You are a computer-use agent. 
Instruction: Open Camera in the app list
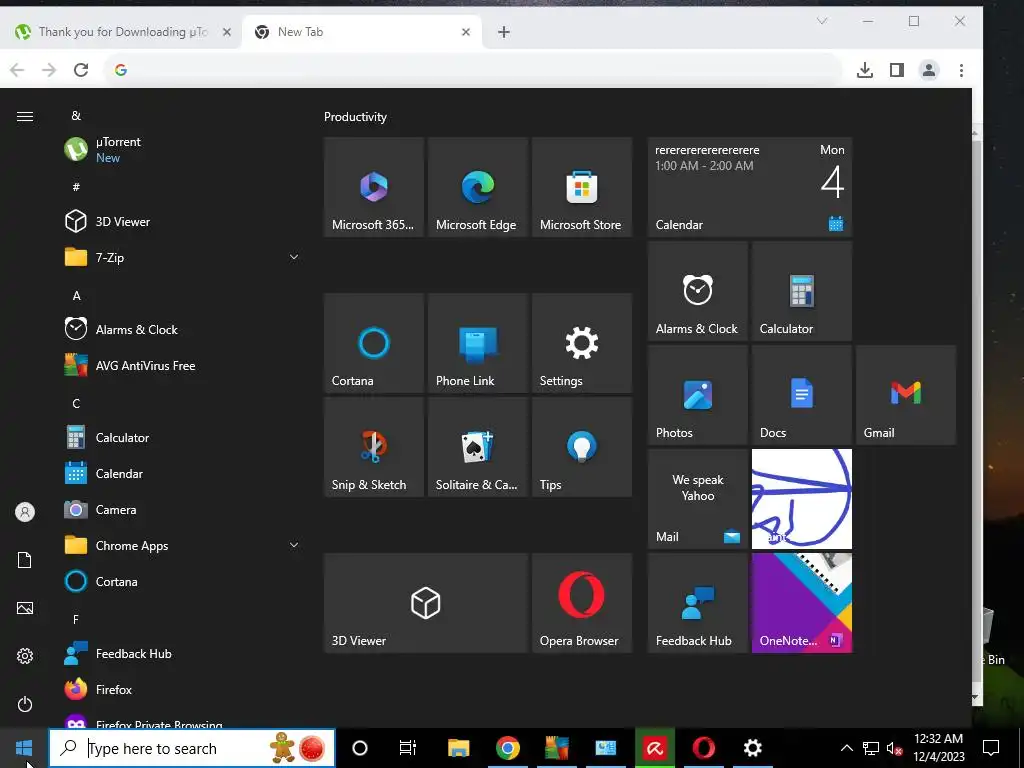pos(182,509)
